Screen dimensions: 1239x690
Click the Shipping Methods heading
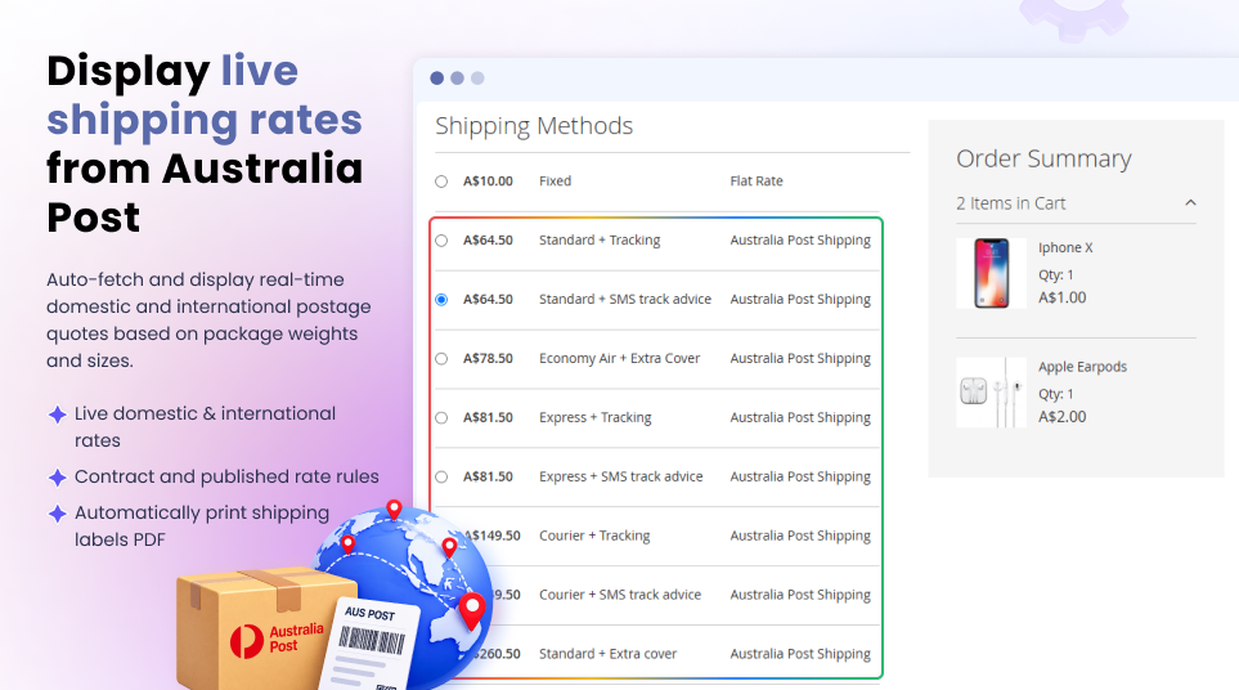(x=534, y=126)
